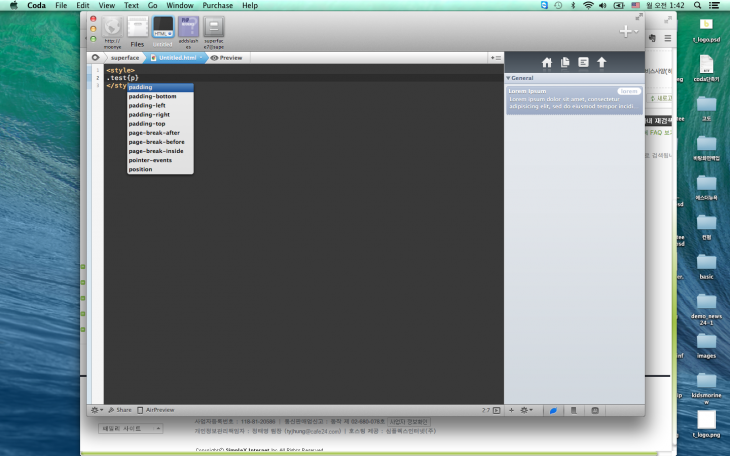Open Notification Center list icon

click(x=714, y=5)
